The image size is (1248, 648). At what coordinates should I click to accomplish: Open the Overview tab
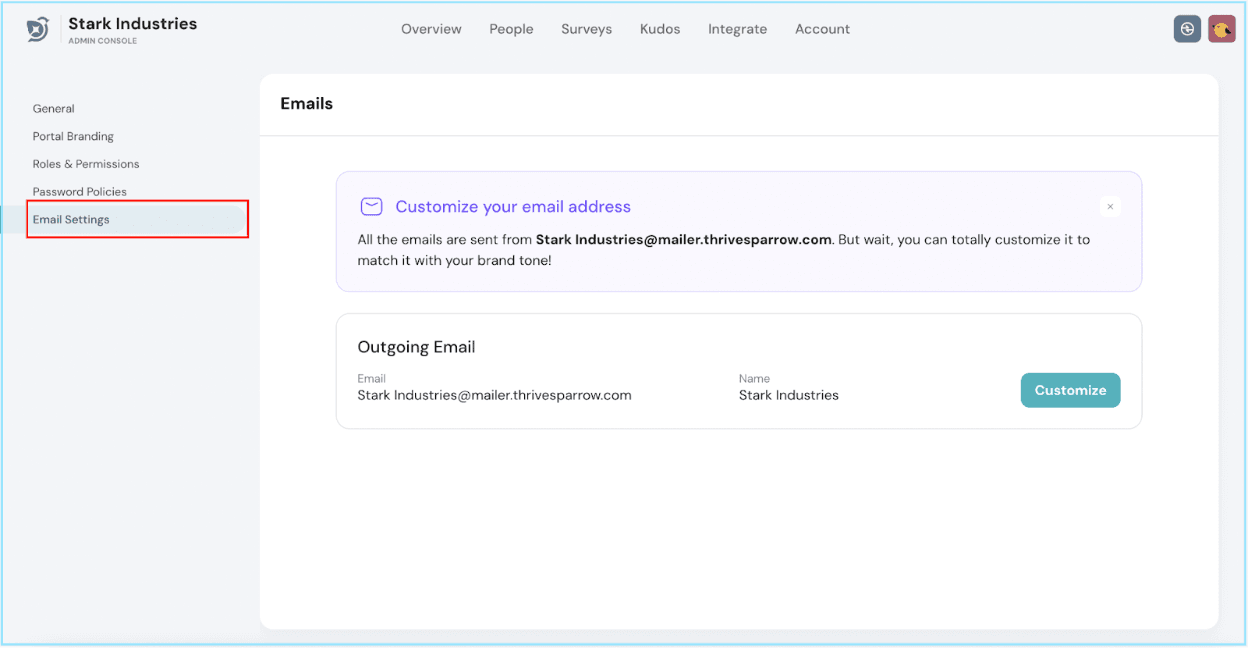point(431,29)
